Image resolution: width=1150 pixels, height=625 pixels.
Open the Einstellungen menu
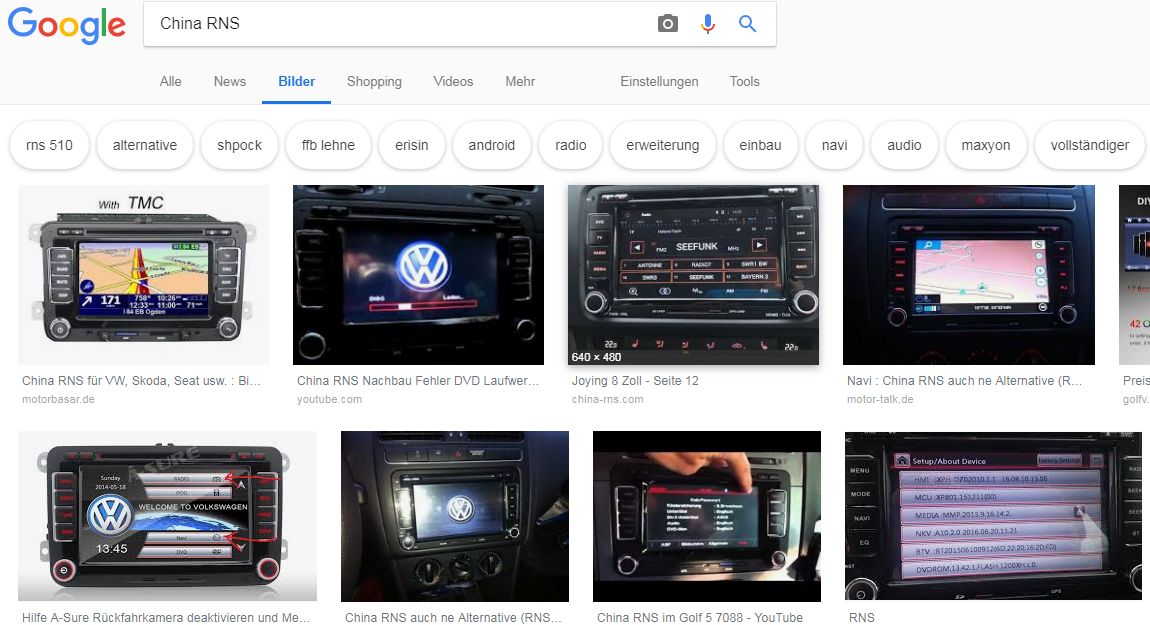coord(659,82)
